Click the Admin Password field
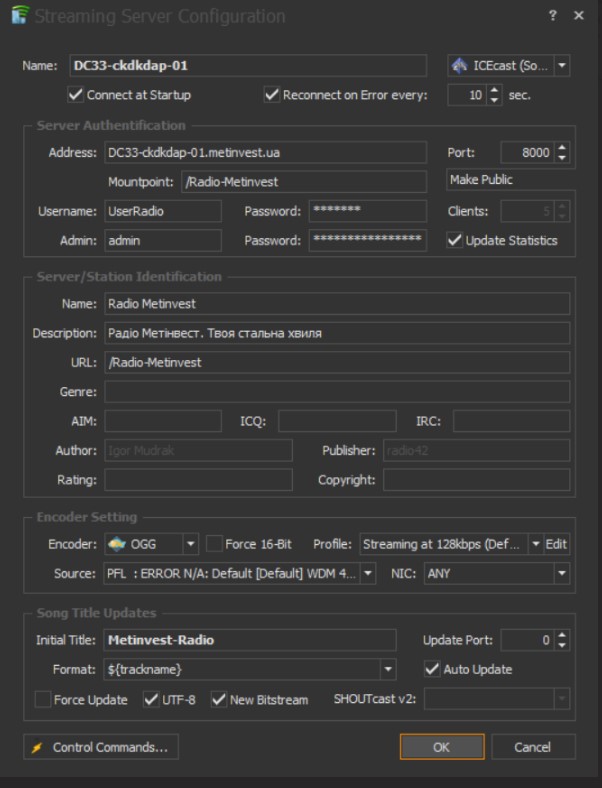The image size is (602, 788). click(368, 240)
